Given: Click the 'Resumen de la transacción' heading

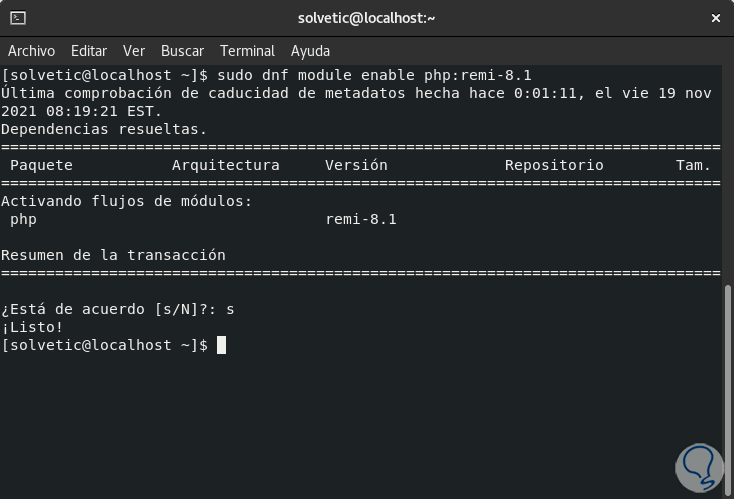Looking at the screenshot, I should tap(113, 255).
